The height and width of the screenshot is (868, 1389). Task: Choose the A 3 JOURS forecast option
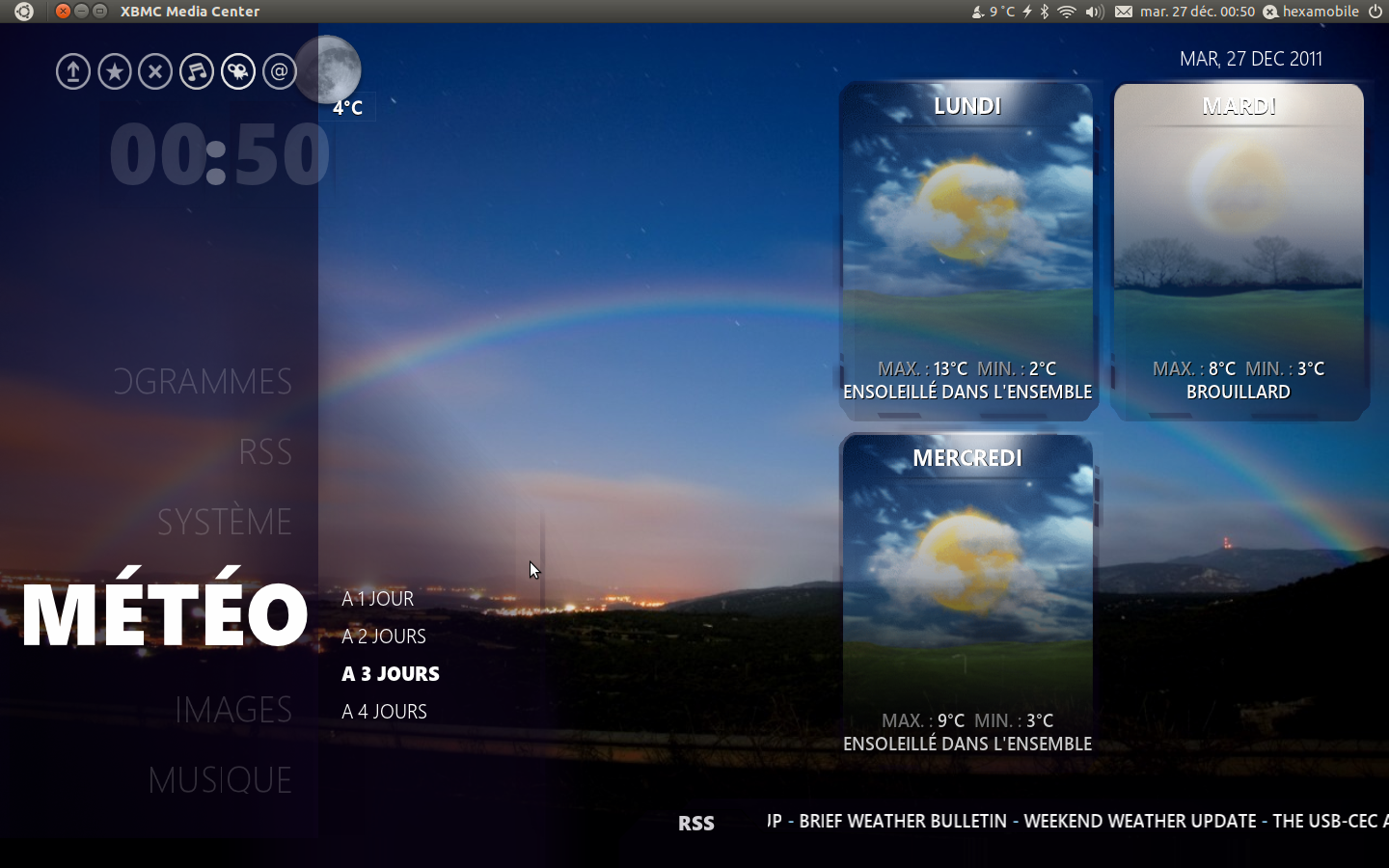tap(391, 673)
